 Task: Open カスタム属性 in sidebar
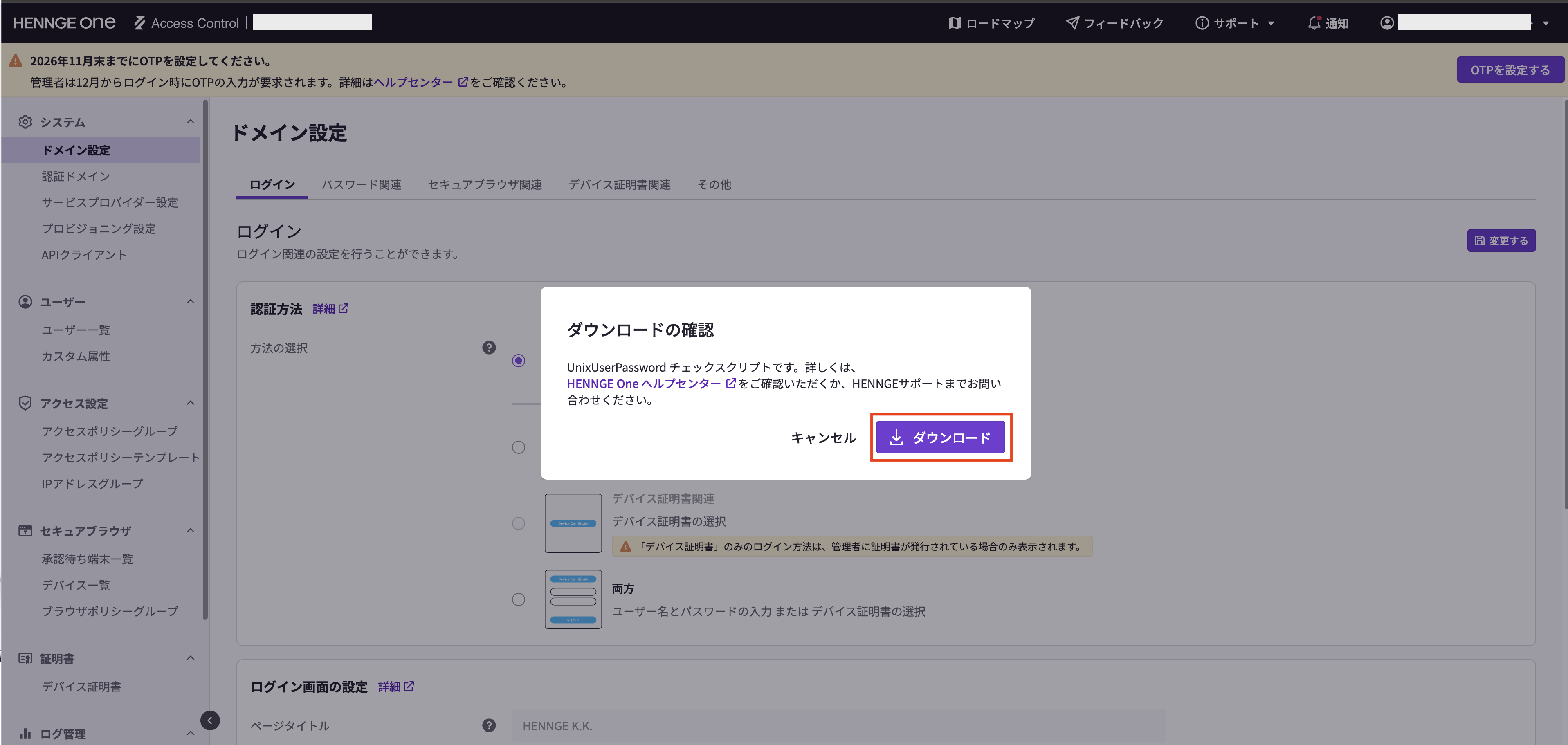pos(76,356)
